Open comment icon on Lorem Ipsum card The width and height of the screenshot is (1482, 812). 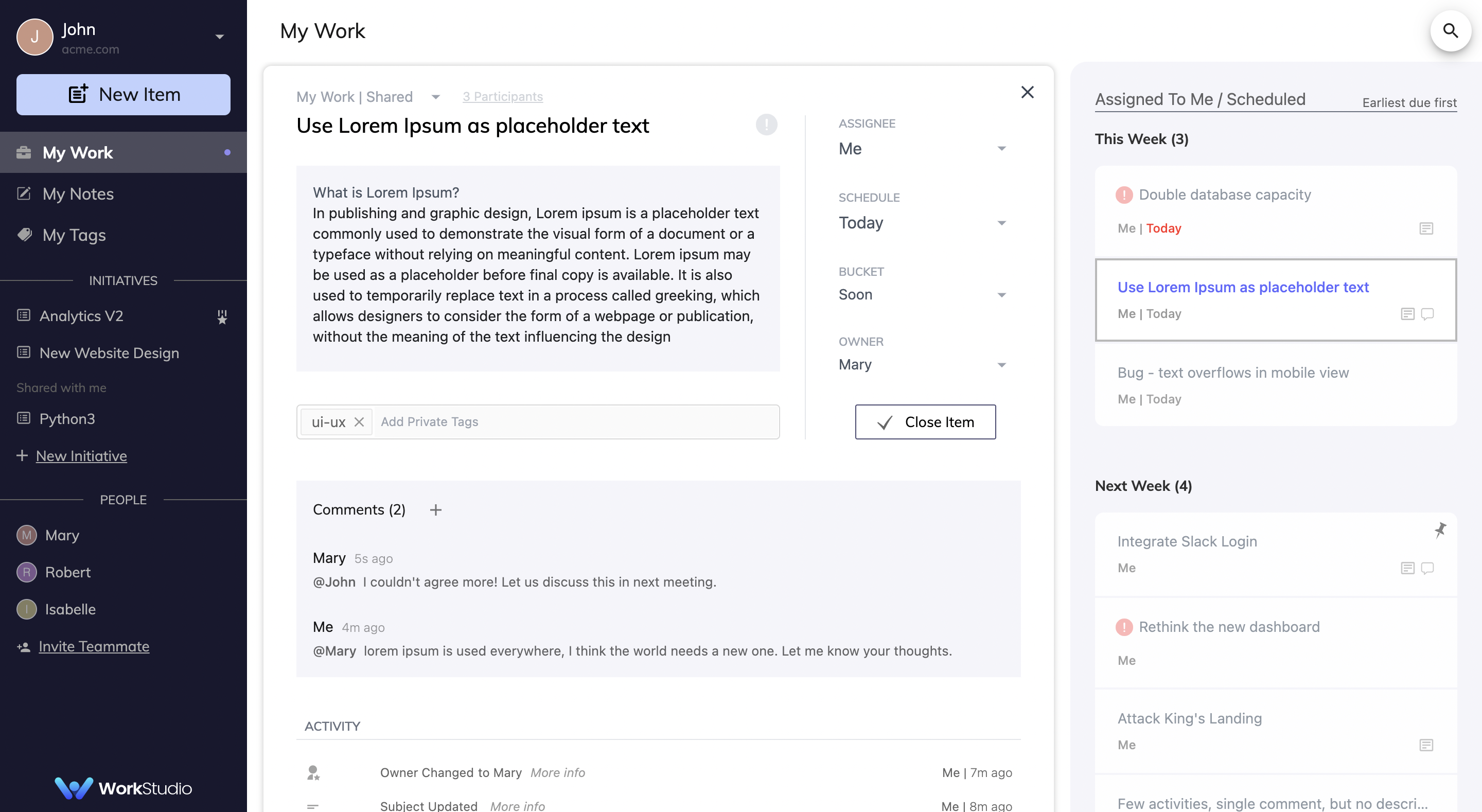pos(1427,314)
